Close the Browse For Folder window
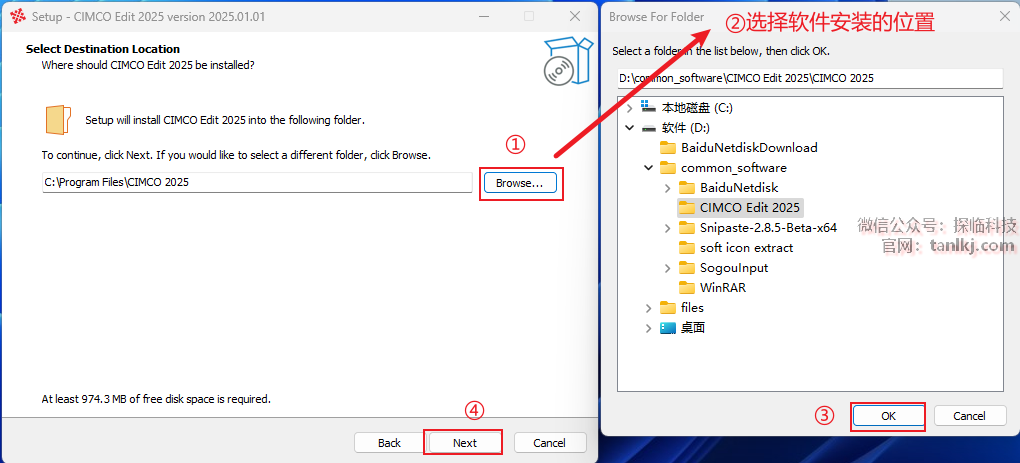This screenshot has height=463, width=1020. coord(1003,16)
